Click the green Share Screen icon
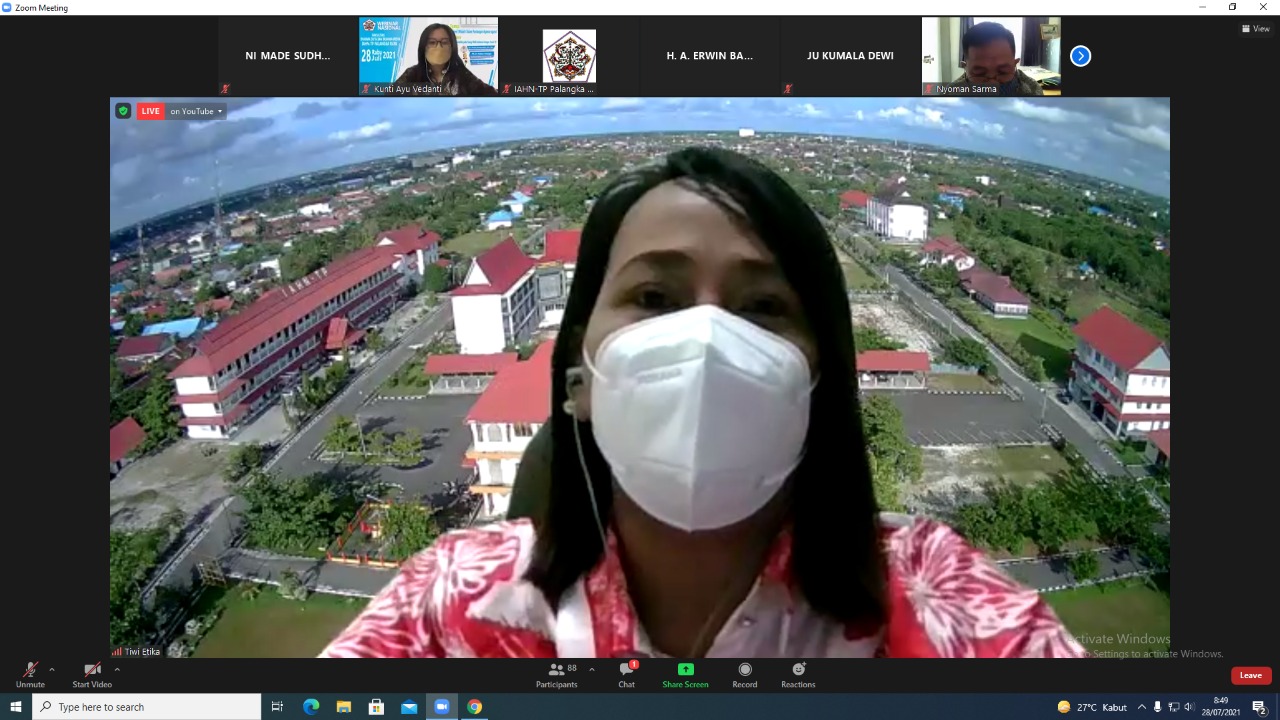Viewport: 1280px width, 720px height. [x=685, y=670]
